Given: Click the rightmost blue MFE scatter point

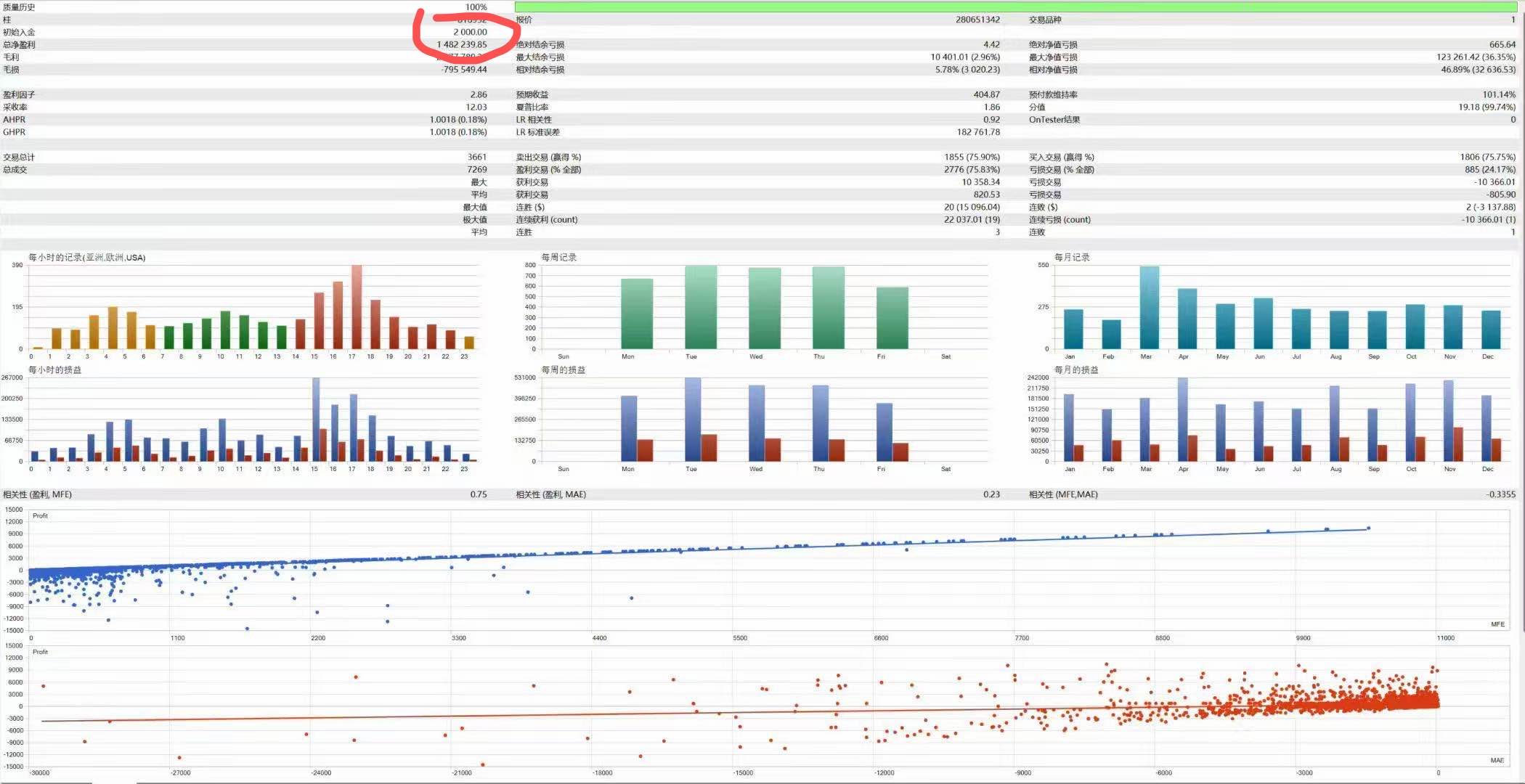Looking at the screenshot, I should point(1369,528).
